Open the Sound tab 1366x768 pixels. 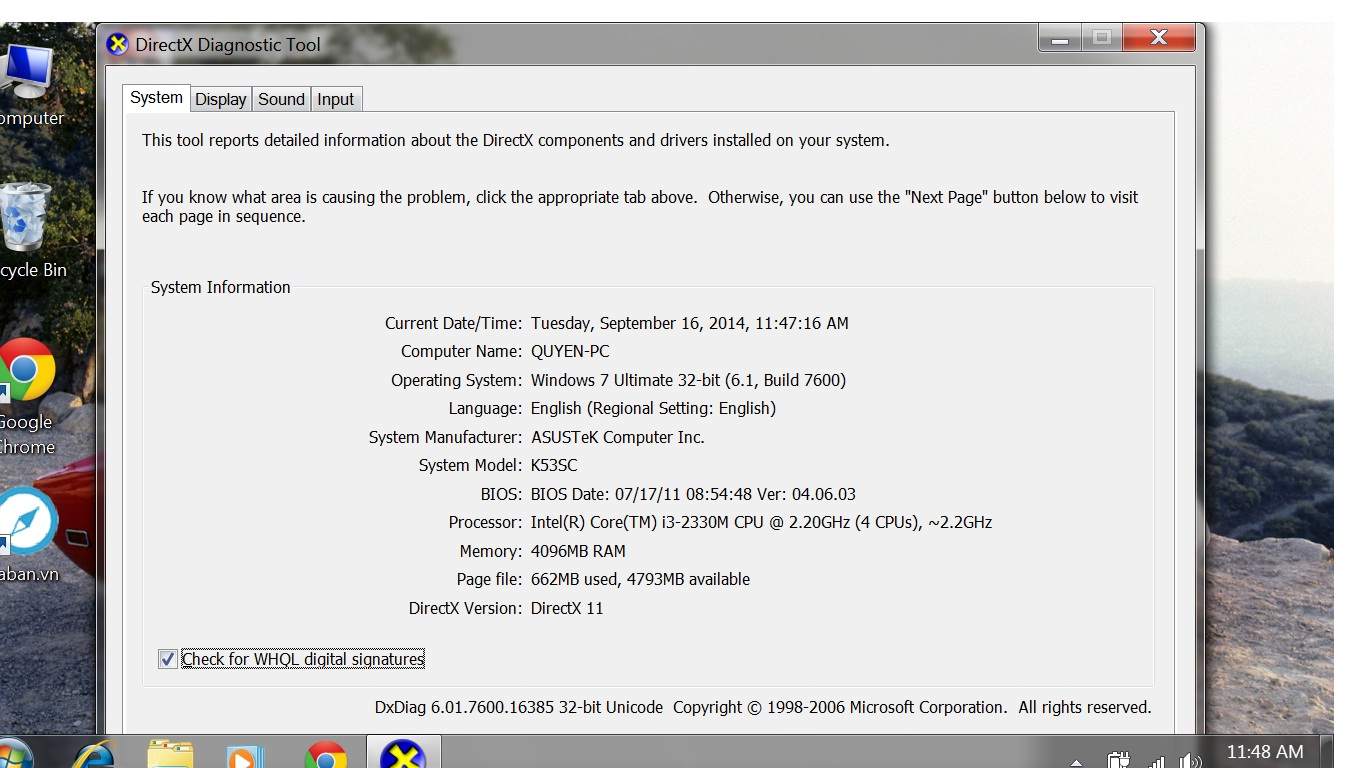pos(281,99)
